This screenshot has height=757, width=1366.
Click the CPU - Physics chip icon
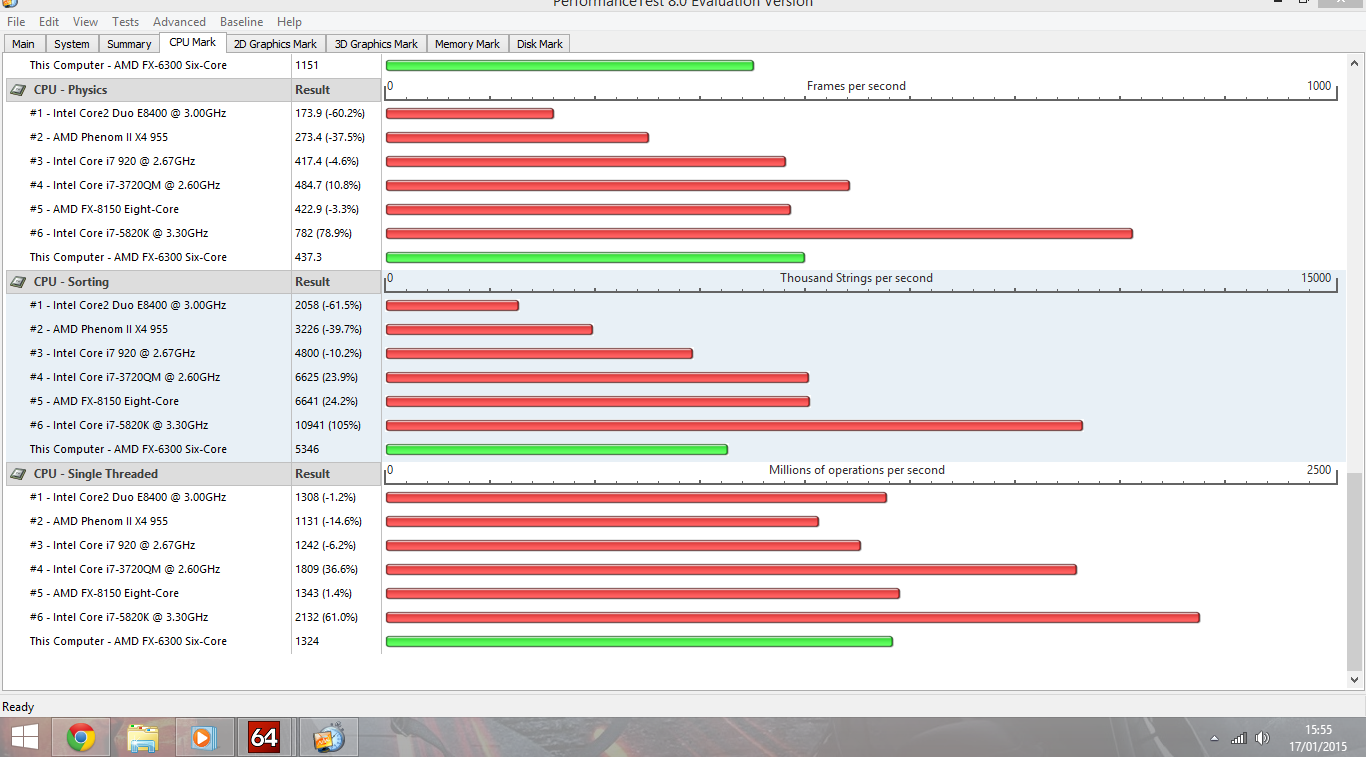point(18,90)
